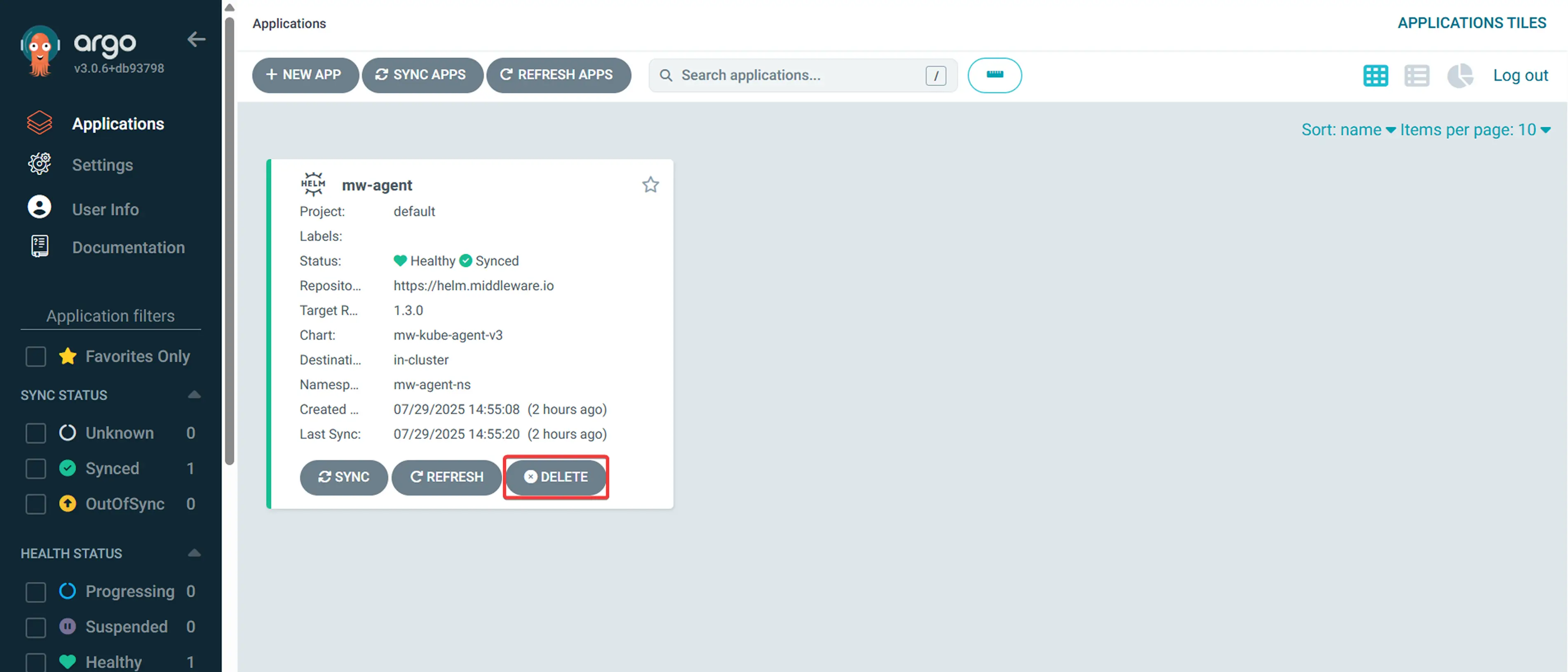
Task: Switch to list view icon
Action: point(1416,75)
